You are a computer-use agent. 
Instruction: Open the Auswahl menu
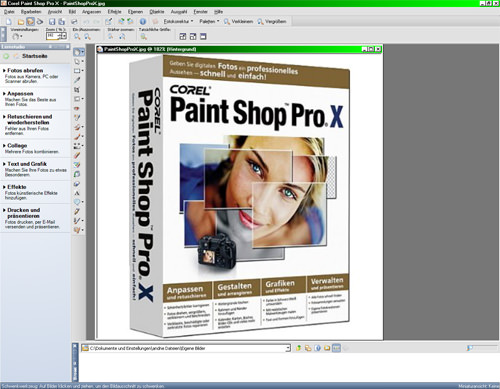pos(179,12)
